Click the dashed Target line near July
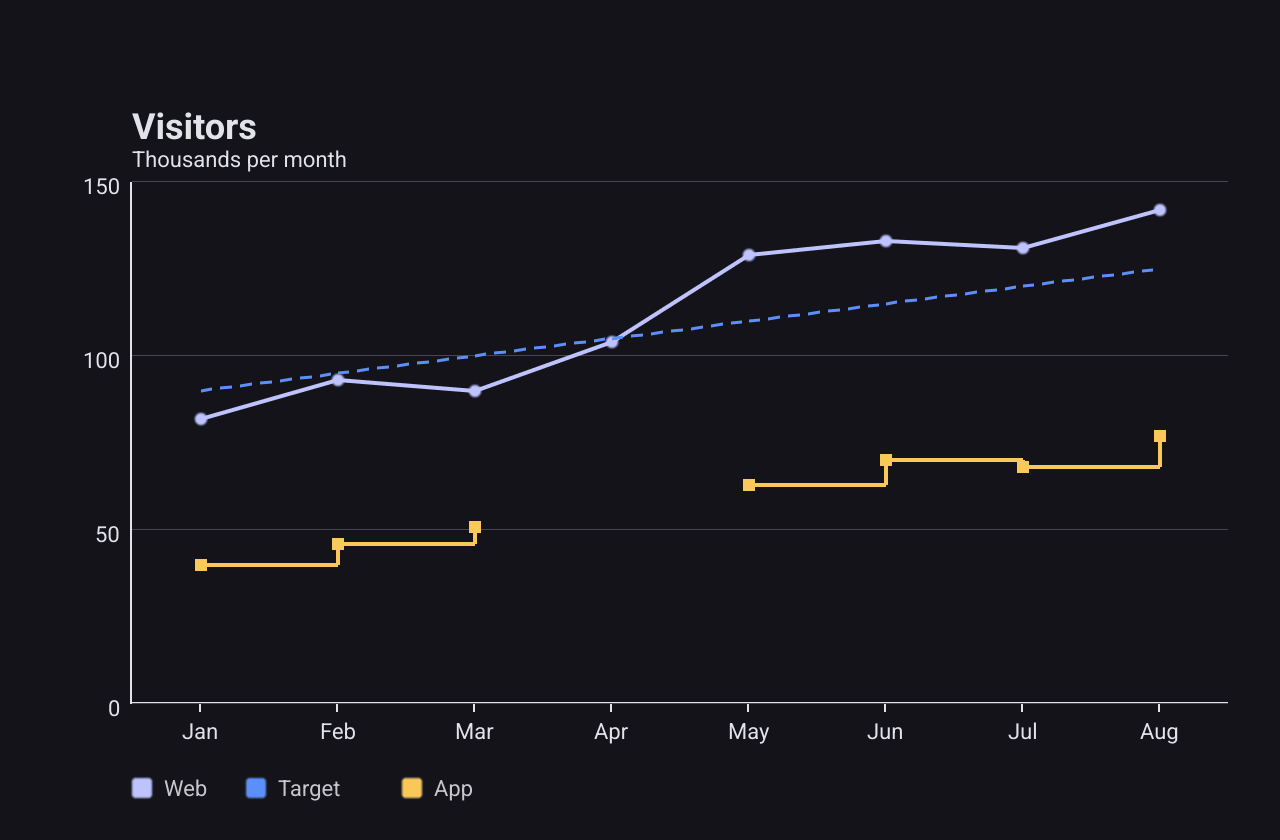Screen dimensions: 1280x840 tap(1023, 286)
